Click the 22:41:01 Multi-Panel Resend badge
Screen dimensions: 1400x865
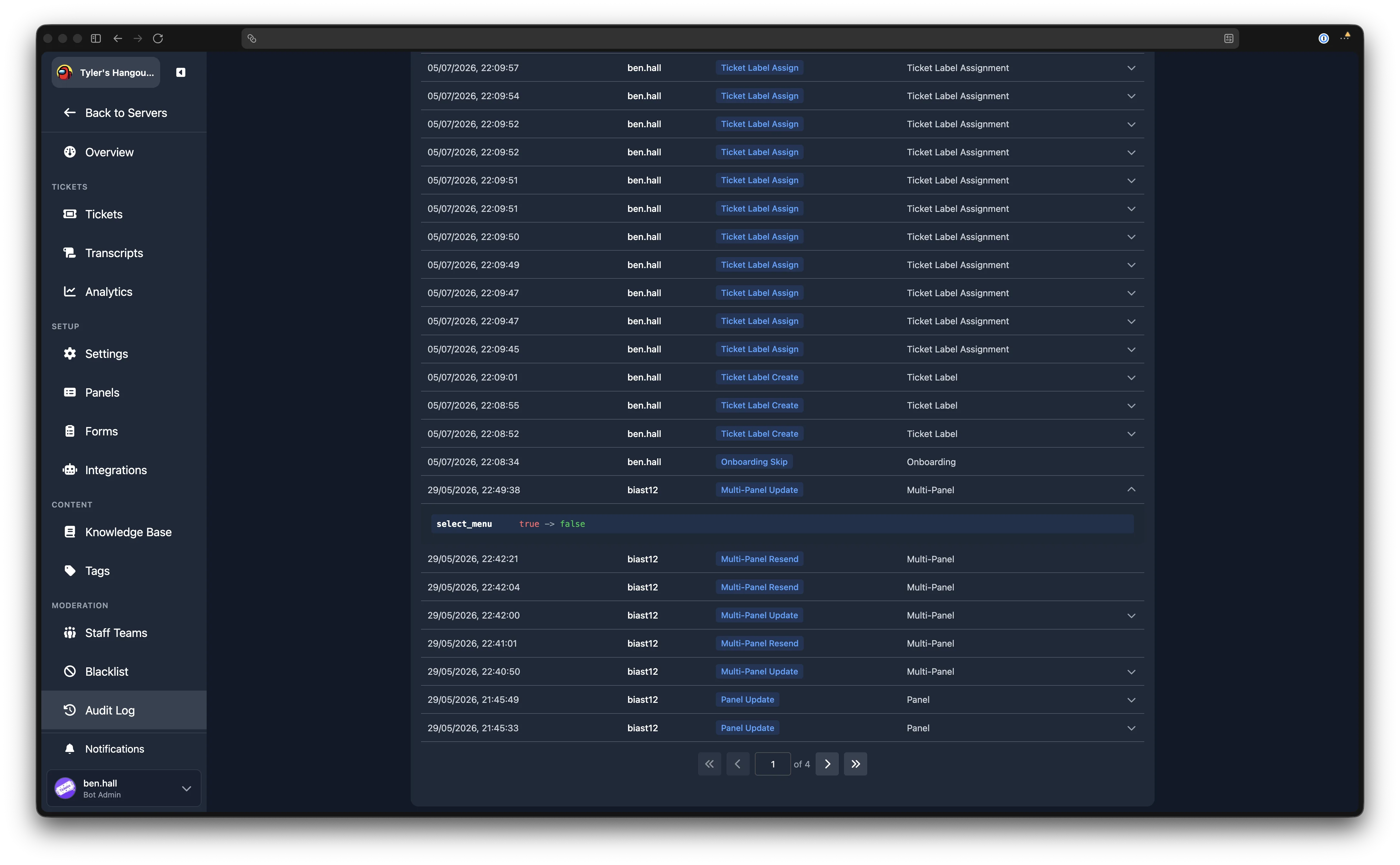point(759,644)
